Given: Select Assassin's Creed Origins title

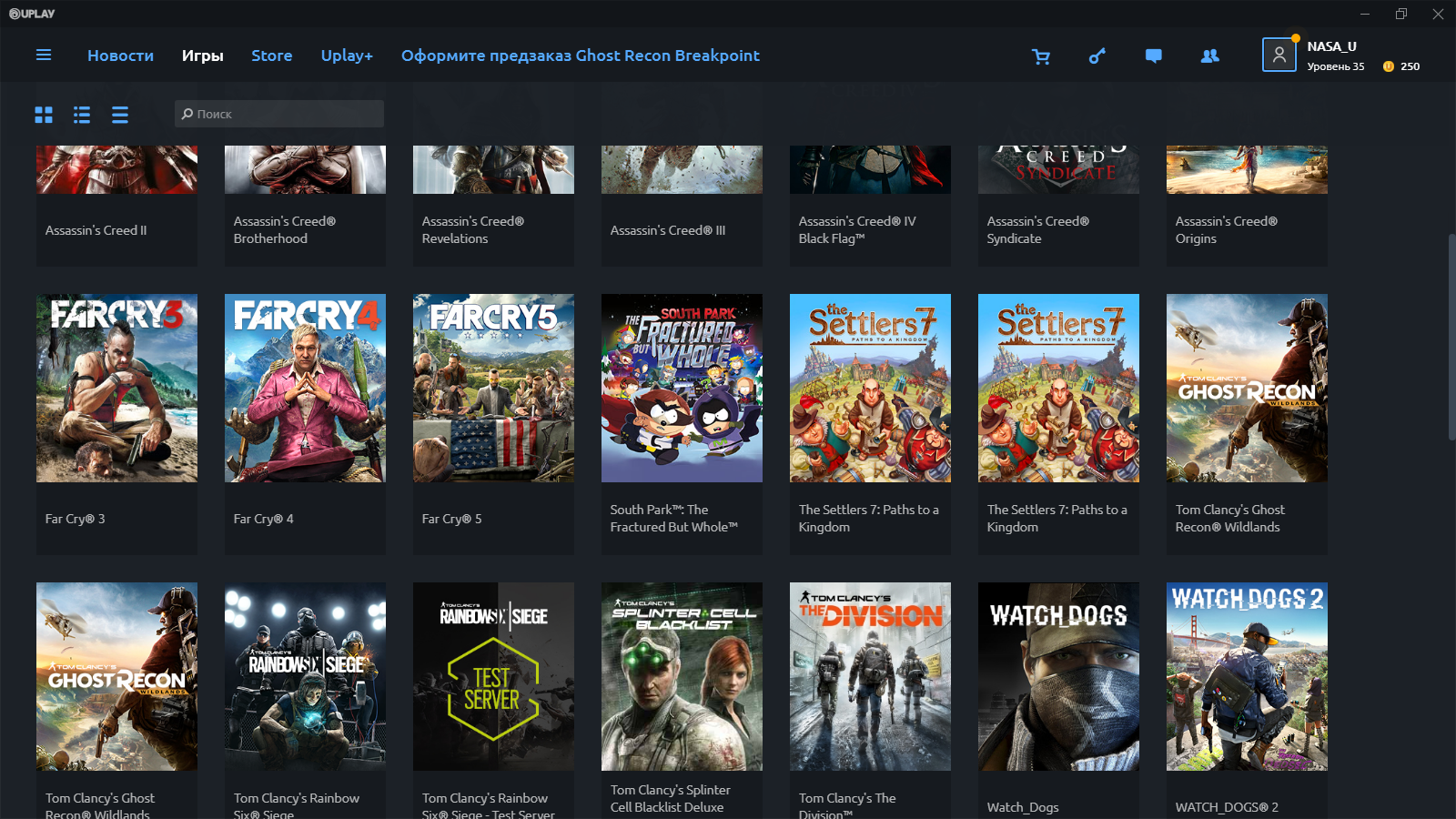Looking at the screenshot, I should 1227,230.
